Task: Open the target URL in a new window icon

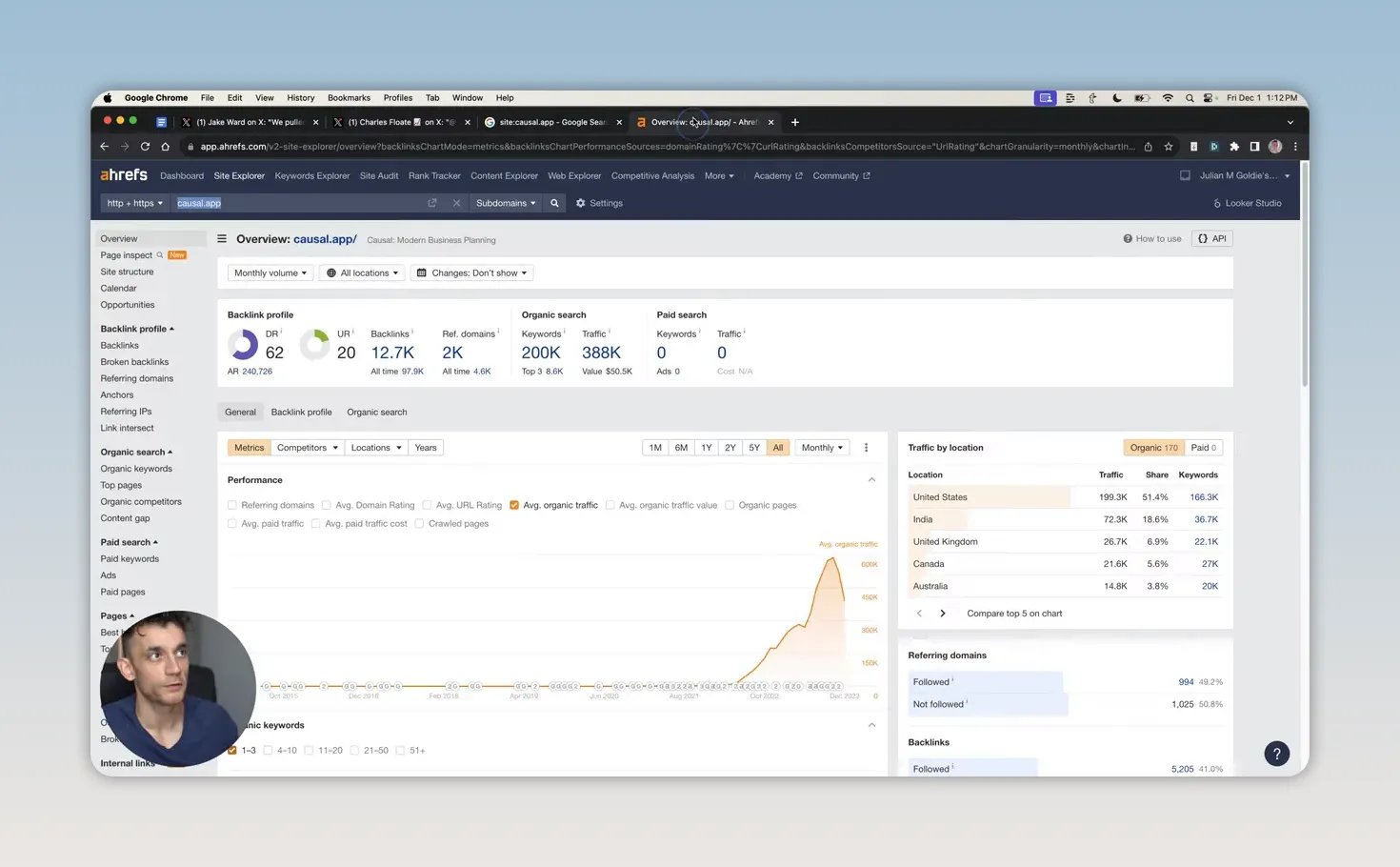Action: 432,203
